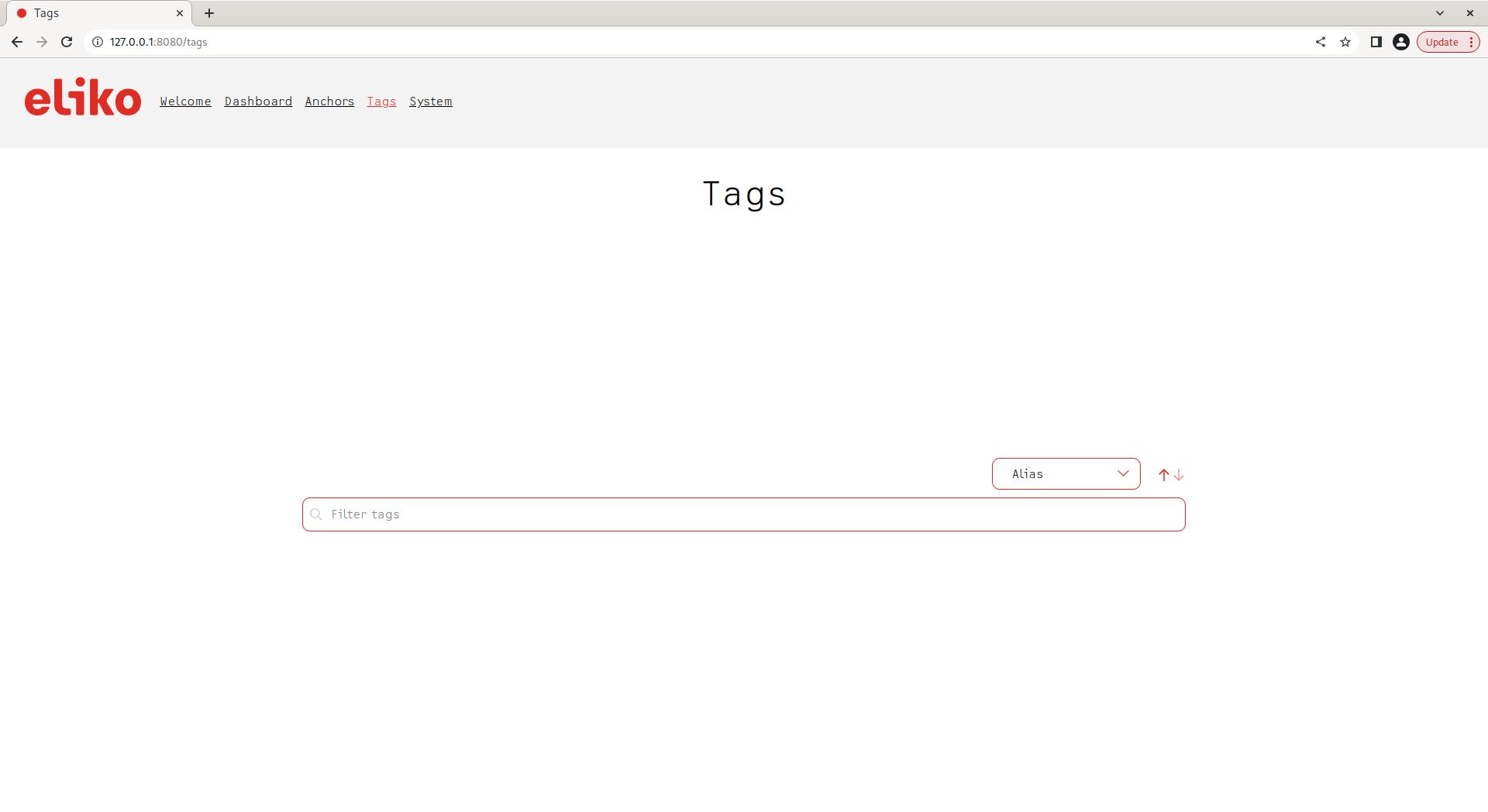The width and height of the screenshot is (1488, 812).
Task: Reload the current page
Action: (x=67, y=42)
